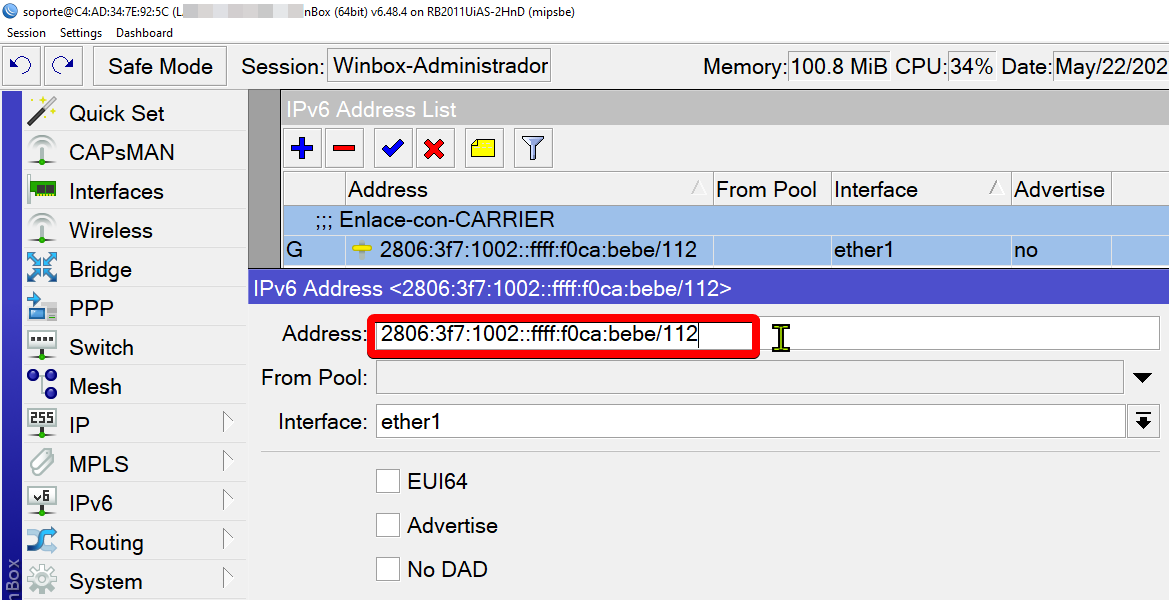Add a new IPv6 address with the plus icon

pos(301,147)
